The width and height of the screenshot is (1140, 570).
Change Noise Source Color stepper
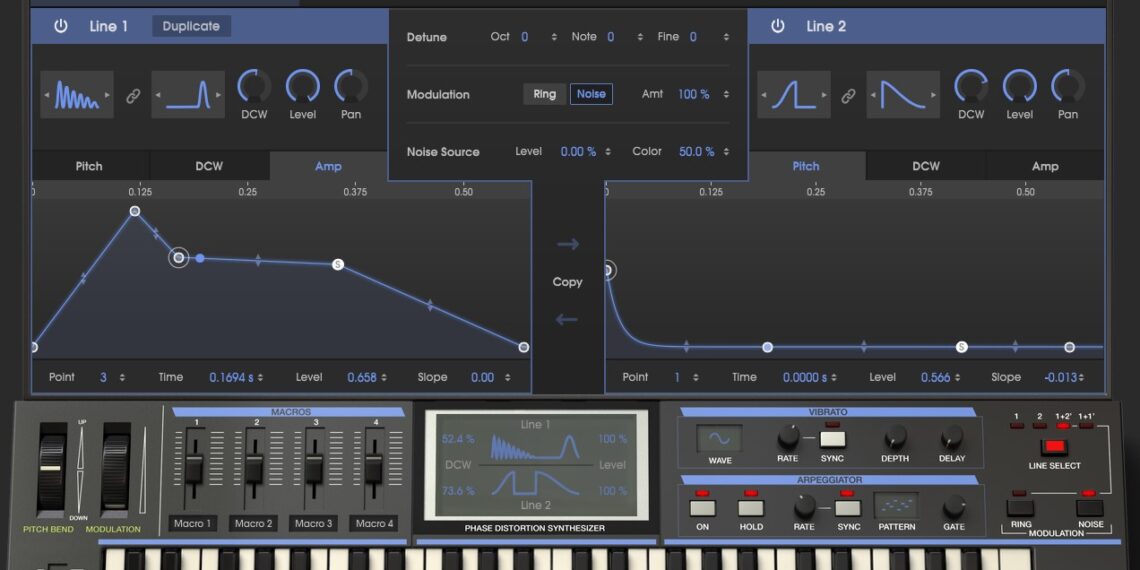(726, 152)
